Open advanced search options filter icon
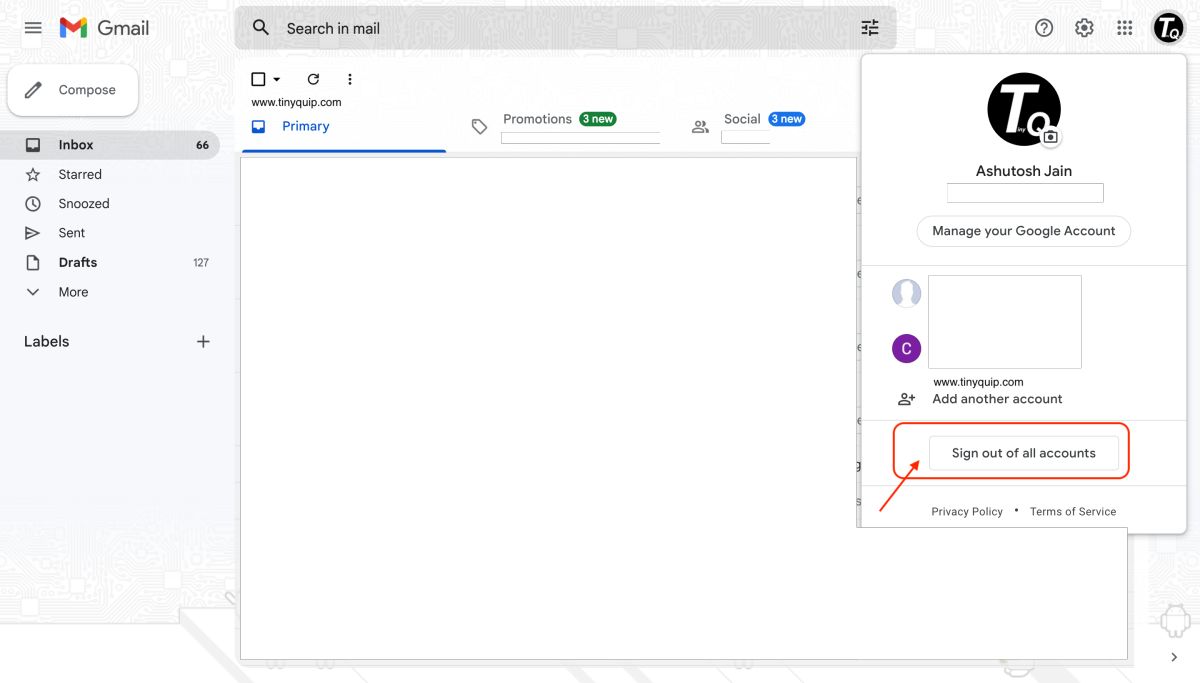Screen dimensions: 1200x683 click(869, 28)
